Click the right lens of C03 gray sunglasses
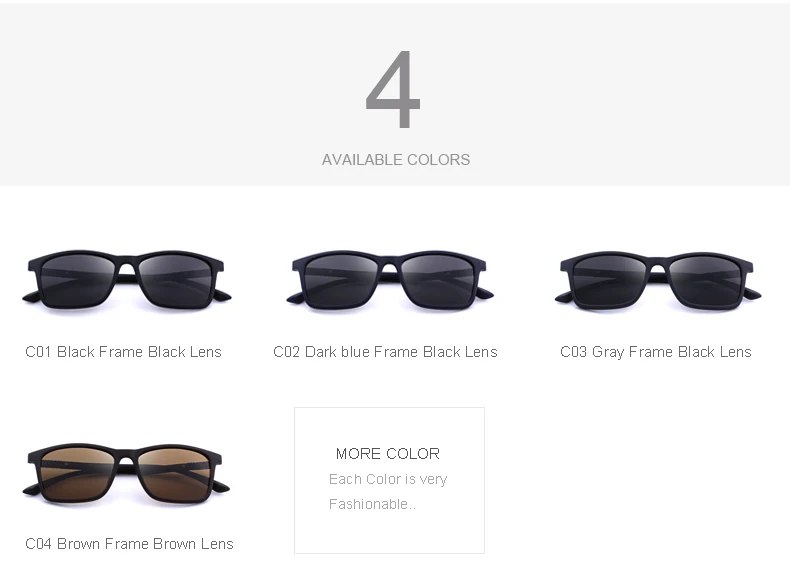 (x=706, y=281)
